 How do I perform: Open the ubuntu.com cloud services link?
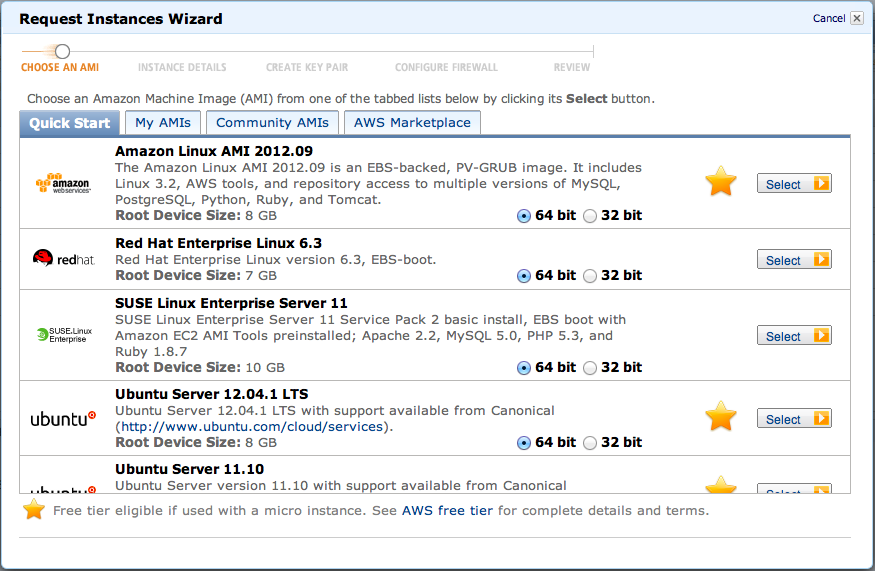pos(252,427)
